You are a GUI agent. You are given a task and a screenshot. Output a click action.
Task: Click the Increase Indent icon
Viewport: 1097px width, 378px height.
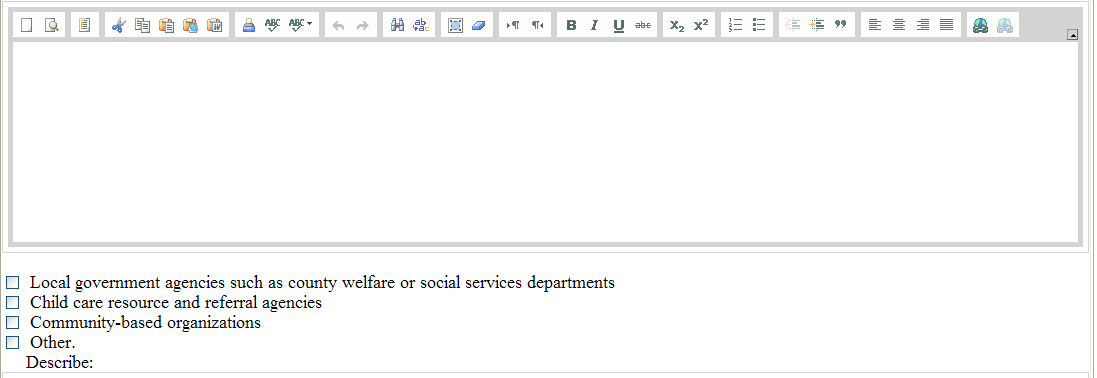[x=816, y=25]
